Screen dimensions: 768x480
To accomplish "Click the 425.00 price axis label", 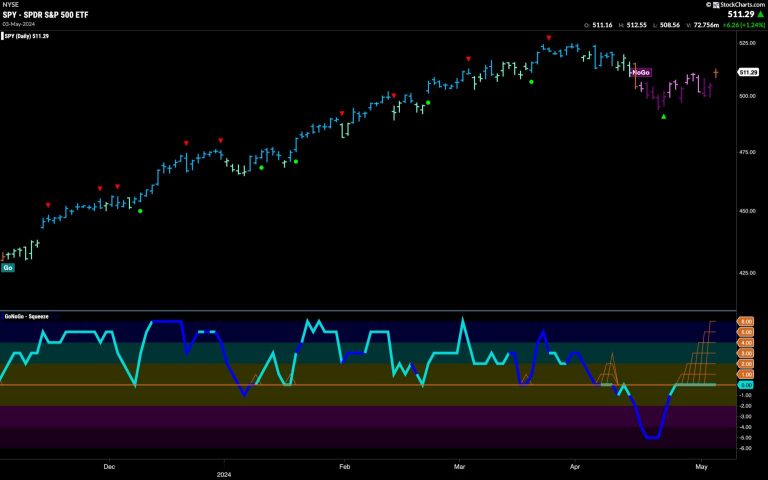I will [x=747, y=273].
